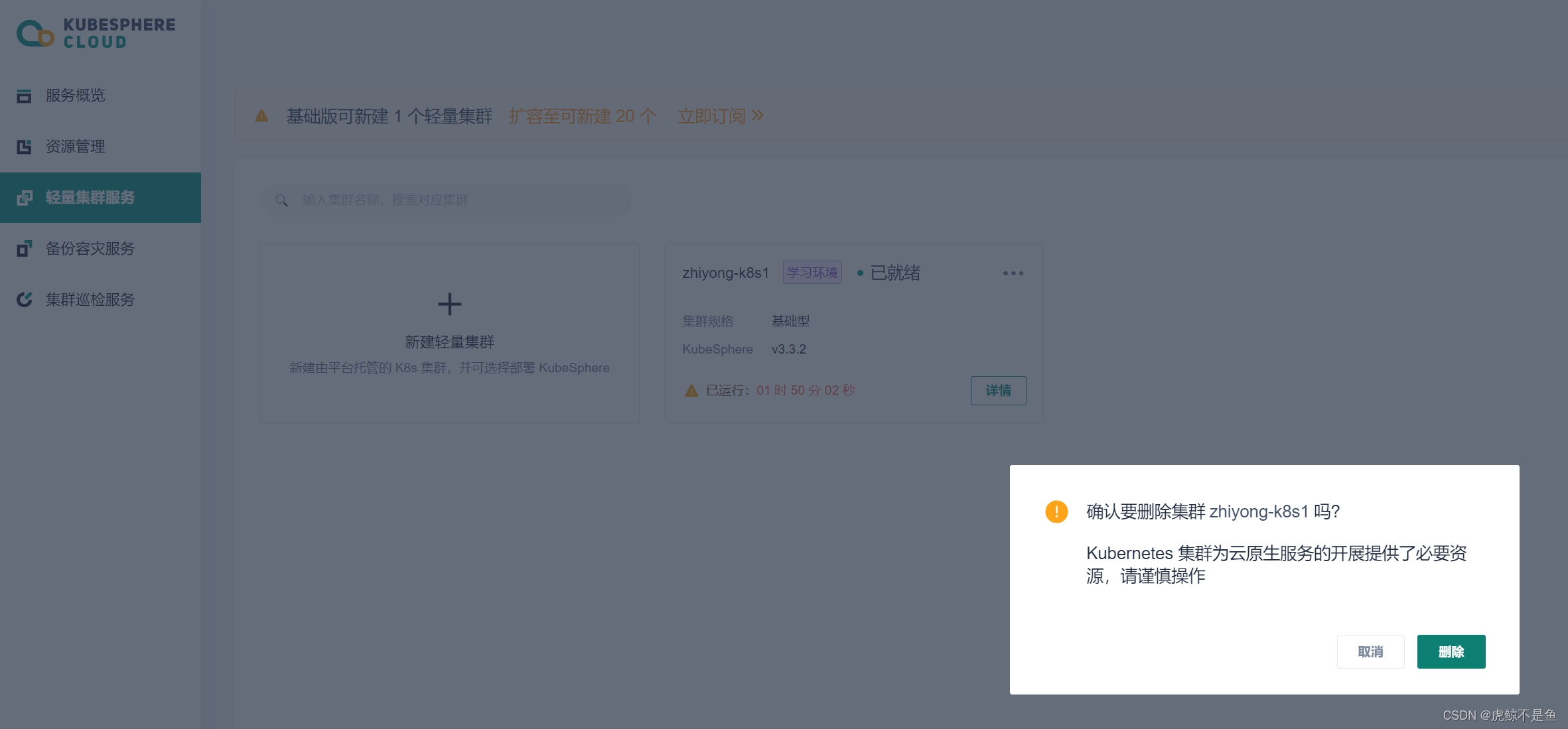Click the 备份容灾服务 sidebar icon
1568x729 pixels.
tap(25, 249)
